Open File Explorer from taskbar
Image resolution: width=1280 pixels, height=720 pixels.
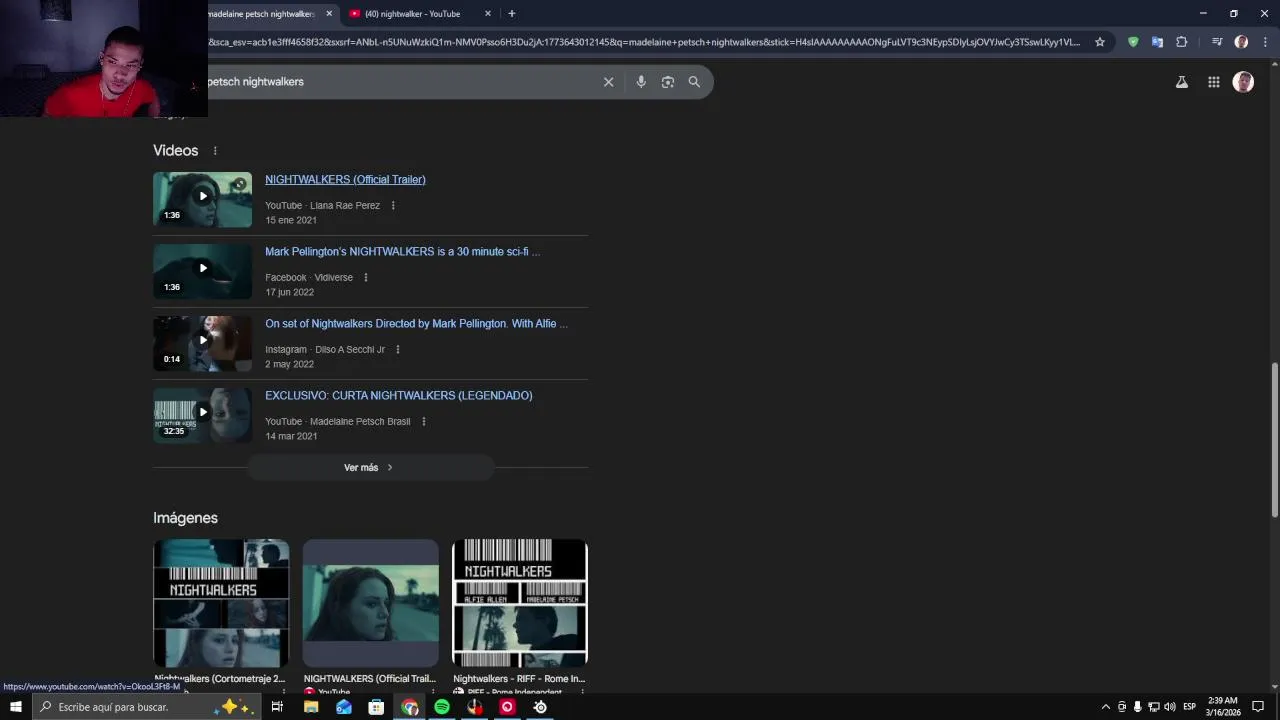pyautogui.click(x=311, y=707)
